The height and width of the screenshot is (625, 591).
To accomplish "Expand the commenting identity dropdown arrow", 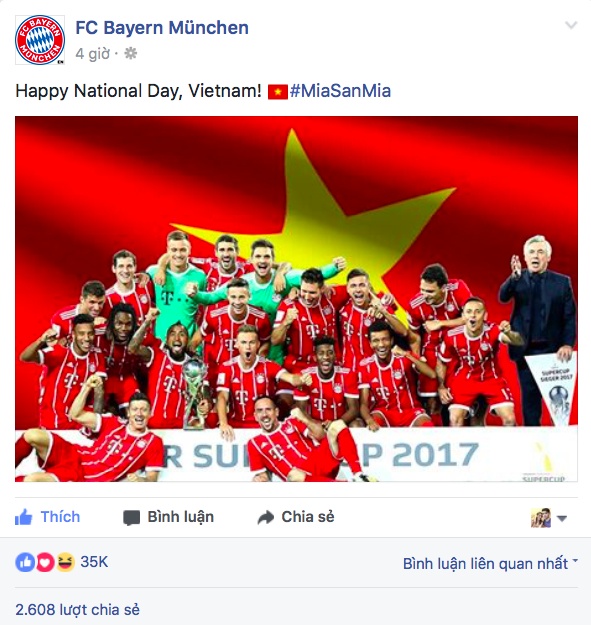I will (x=562, y=519).
